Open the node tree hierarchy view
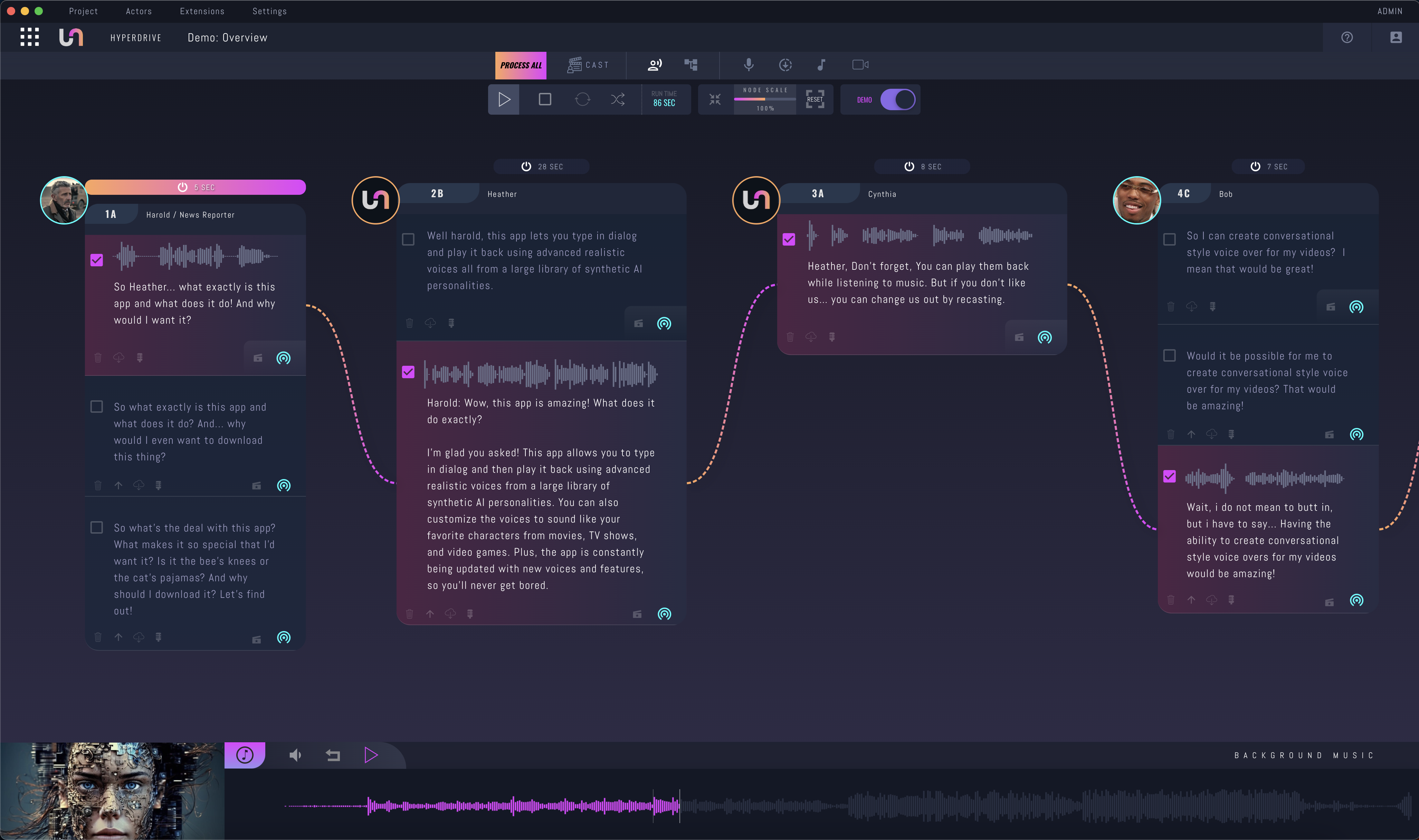The width and height of the screenshot is (1419, 840). (691, 65)
